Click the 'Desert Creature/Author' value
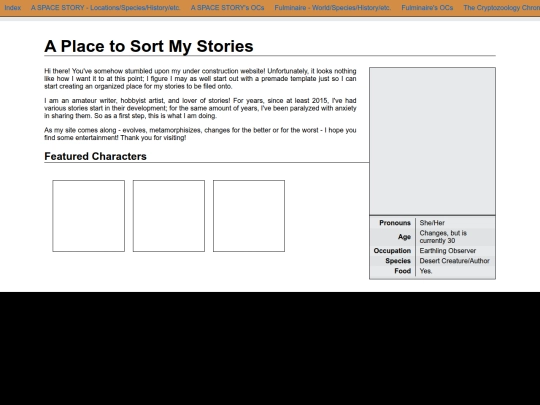The height and width of the screenshot is (405, 540). pyautogui.click(x=455, y=261)
